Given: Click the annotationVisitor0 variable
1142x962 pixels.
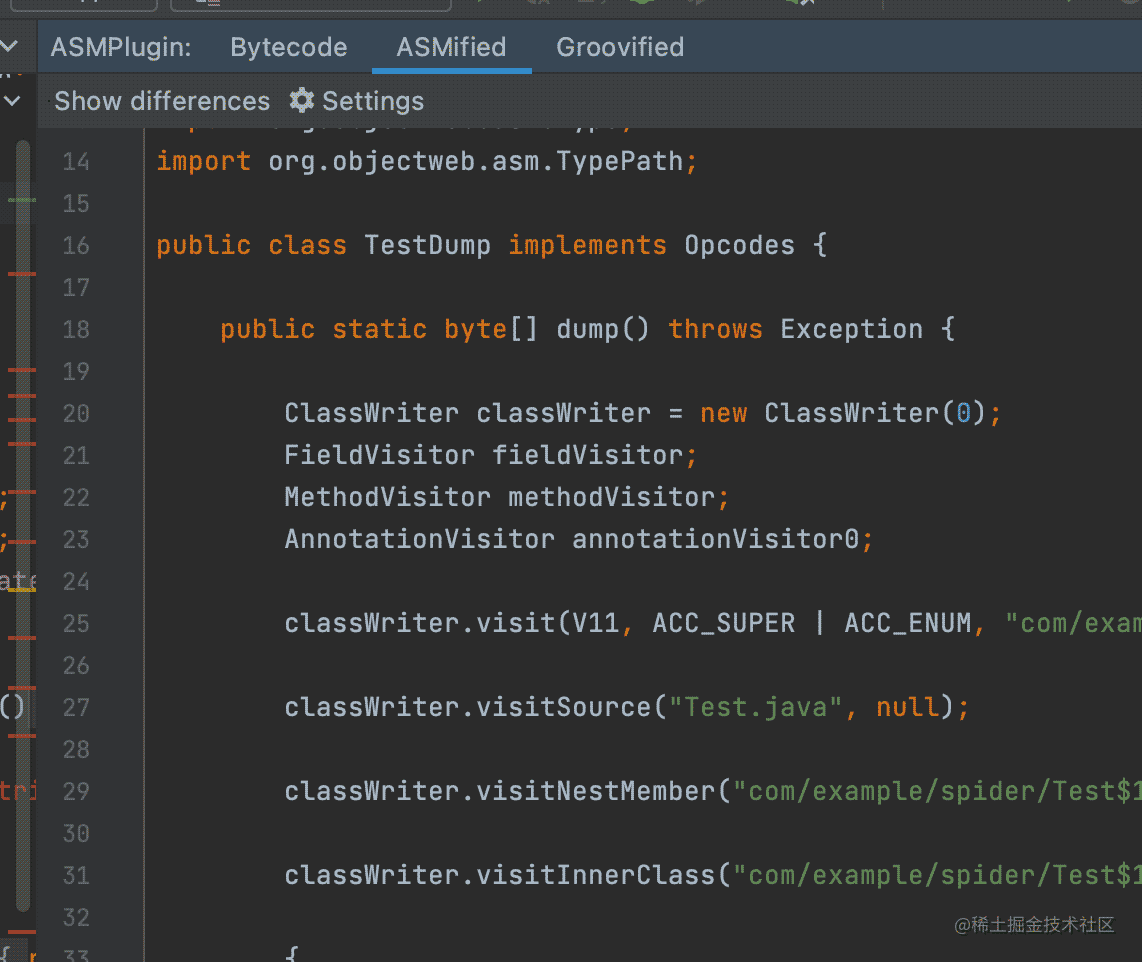Looking at the screenshot, I should coord(716,540).
